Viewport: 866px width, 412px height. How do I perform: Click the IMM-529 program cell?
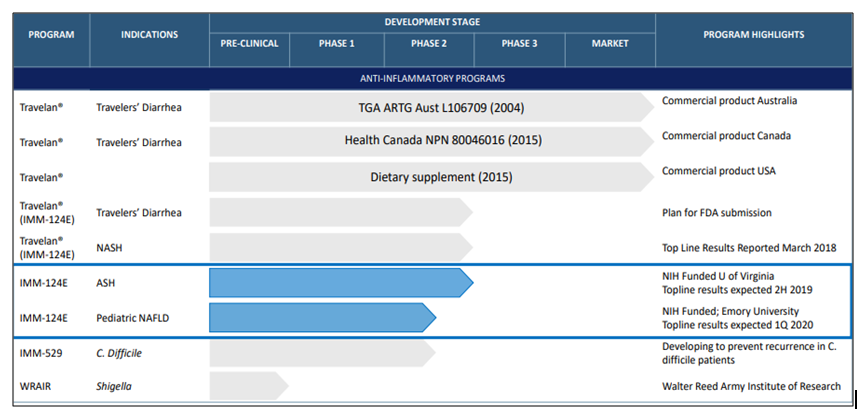coord(39,353)
